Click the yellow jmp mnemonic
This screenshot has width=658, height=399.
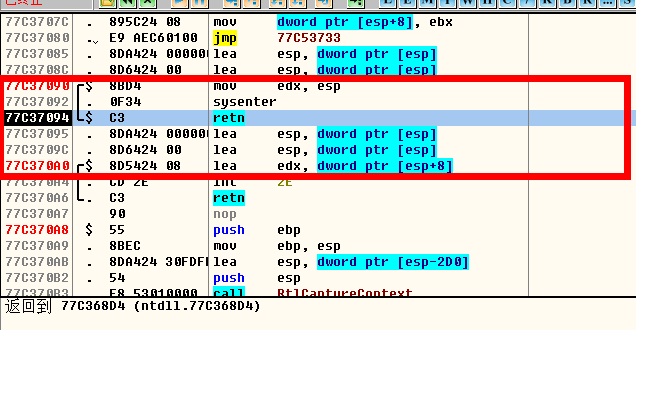coord(225,38)
